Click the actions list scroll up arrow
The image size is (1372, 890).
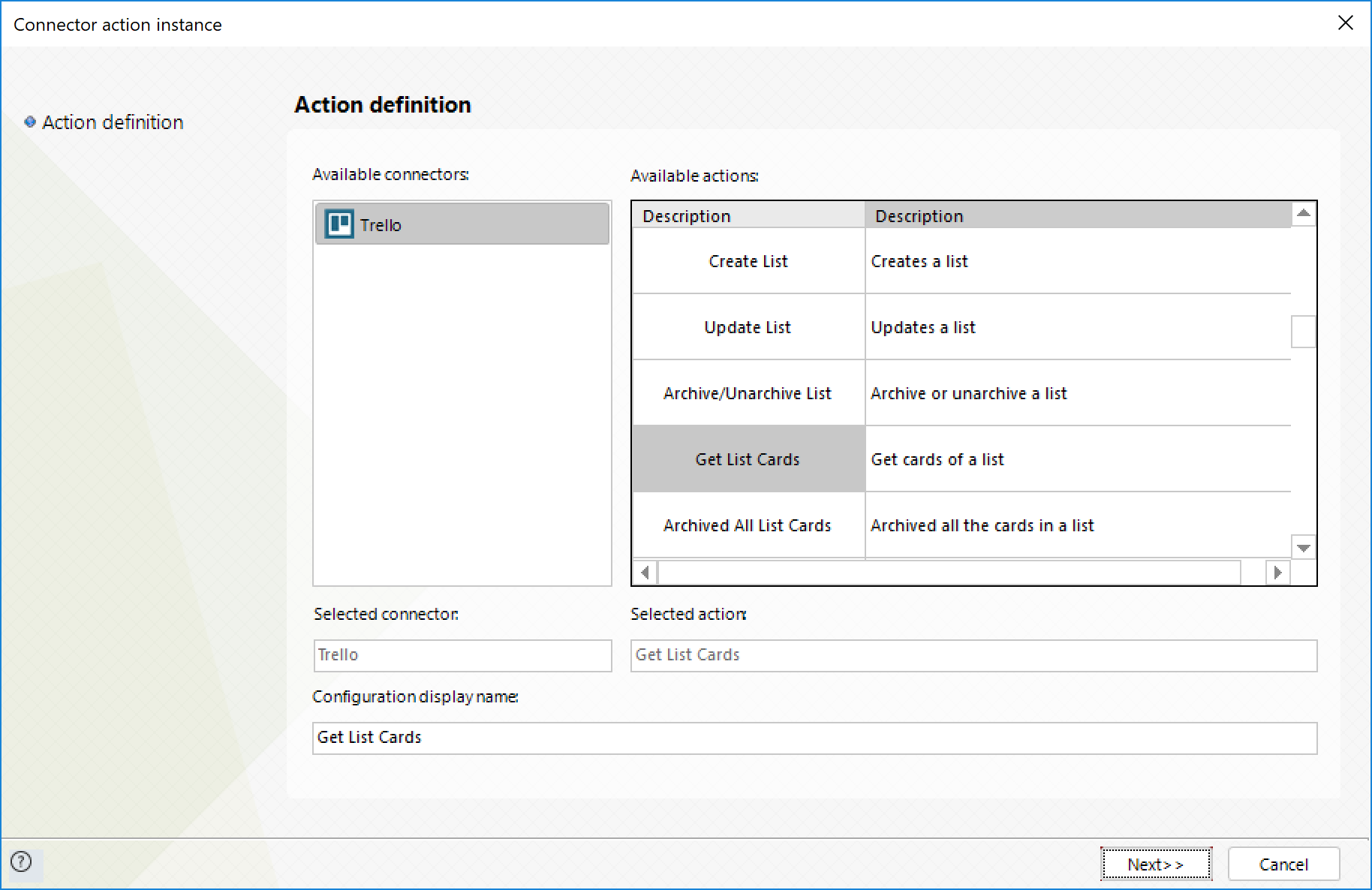[1304, 214]
